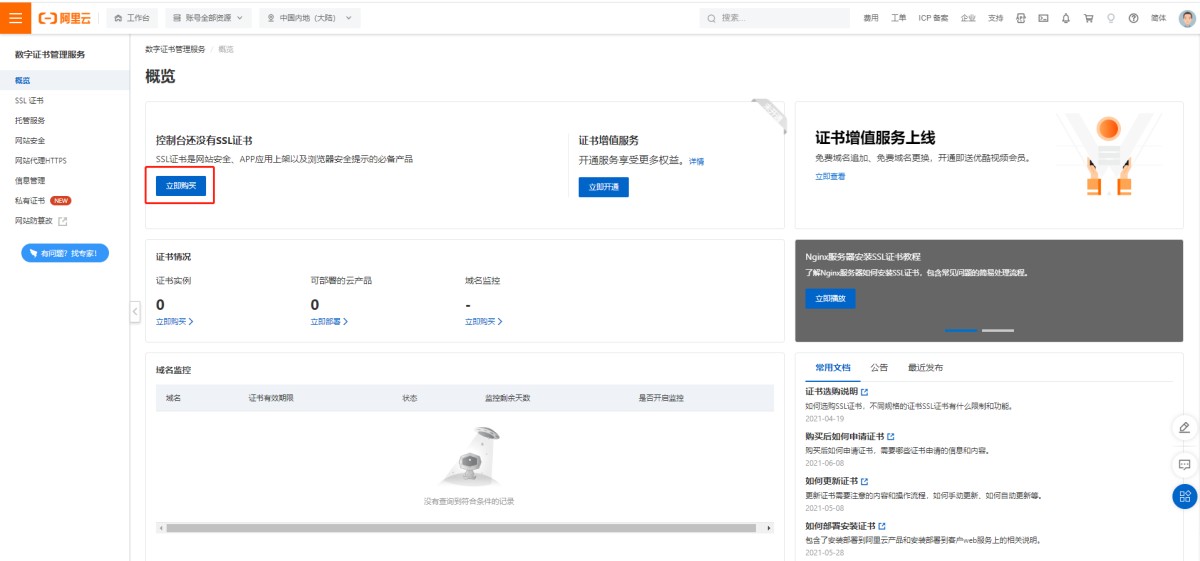
Task: Click the 立即购买 button for SSL certificate
Action: [x=181, y=186]
